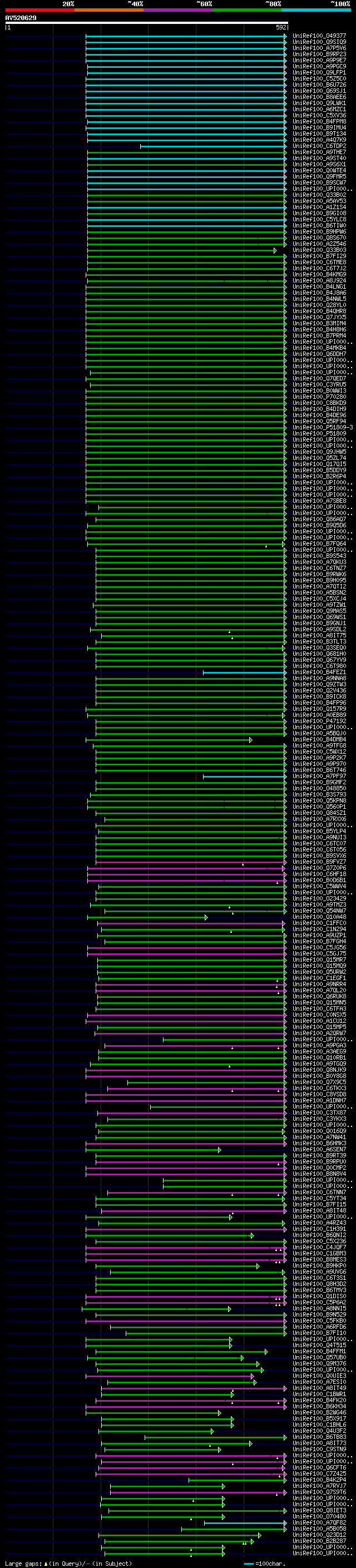This screenshot has height=1568, width=356.
Task: Select hit label UniRef100_B4FPM8
Action: coord(319,122)
